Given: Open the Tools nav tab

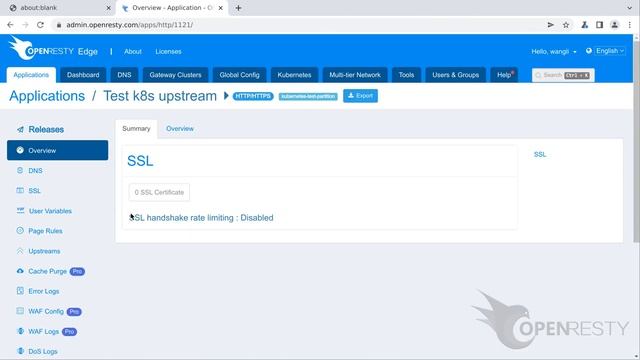Looking at the screenshot, I should click(407, 75).
